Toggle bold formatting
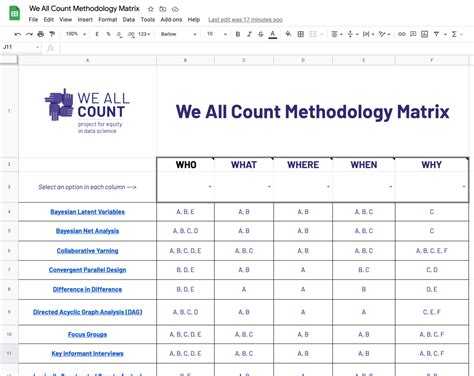474x376 pixels. (x=238, y=34)
